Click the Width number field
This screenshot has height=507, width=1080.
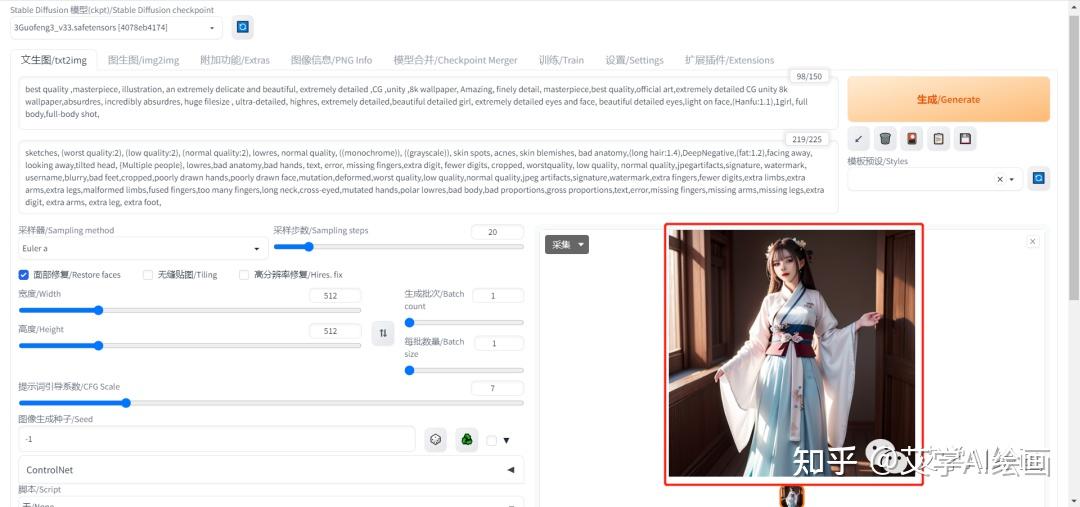(335, 296)
